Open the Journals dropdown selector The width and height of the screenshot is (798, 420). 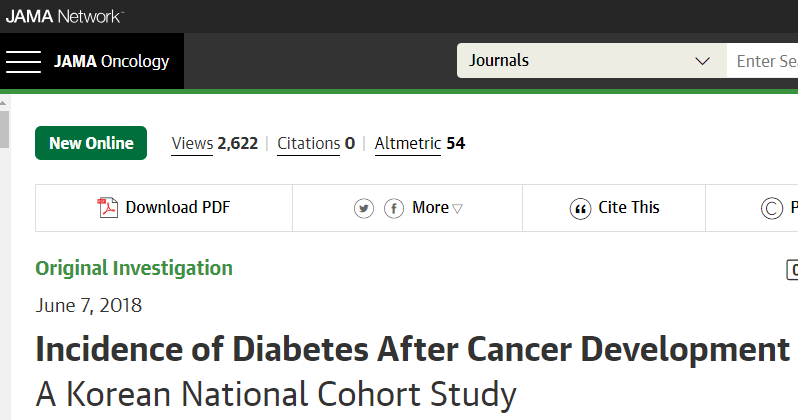591,61
